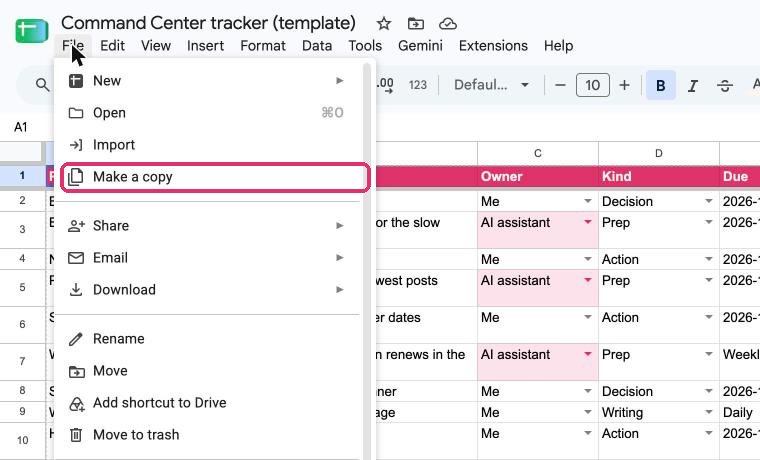Open AI assistant dropdown in row 7

(x=588, y=354)
